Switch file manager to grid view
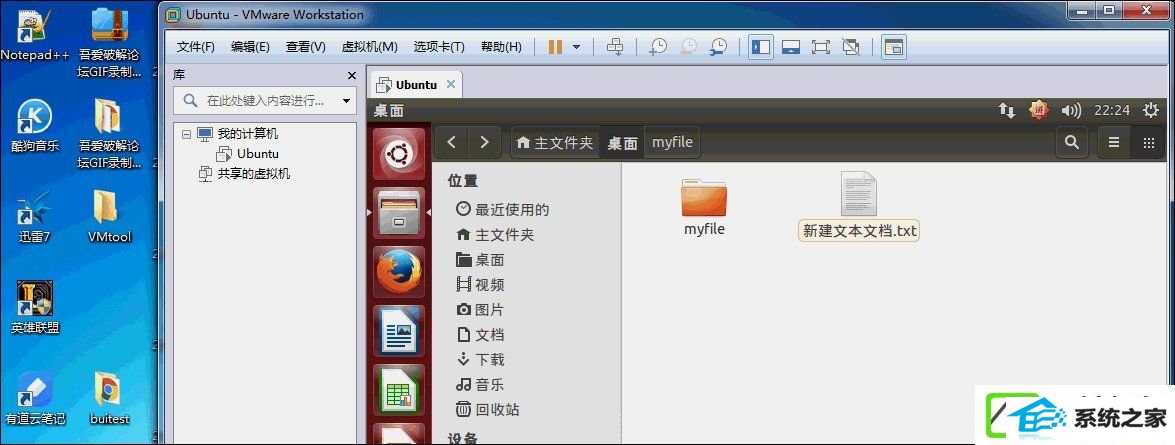 pos(1147,142)
